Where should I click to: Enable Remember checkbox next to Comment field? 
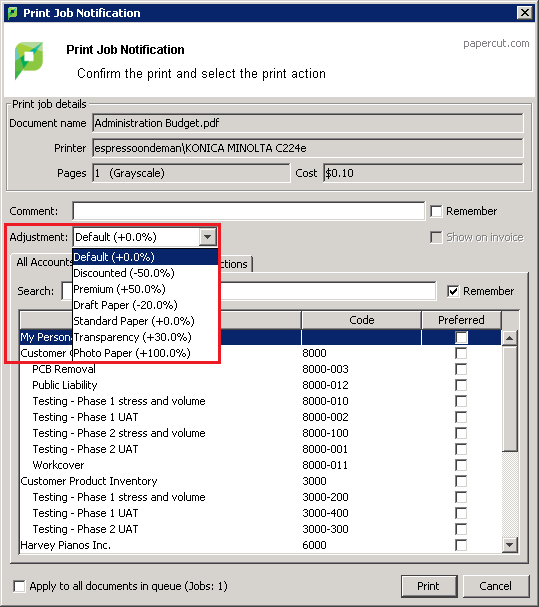click(x=436, y=211)
